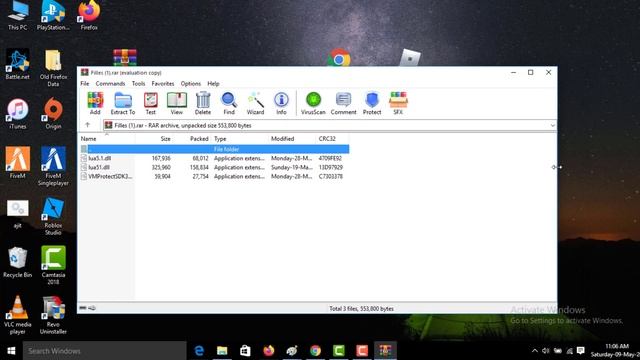Screen dimensions: 640x360
Task: Open the Help menu
Action: pos(213,83)
